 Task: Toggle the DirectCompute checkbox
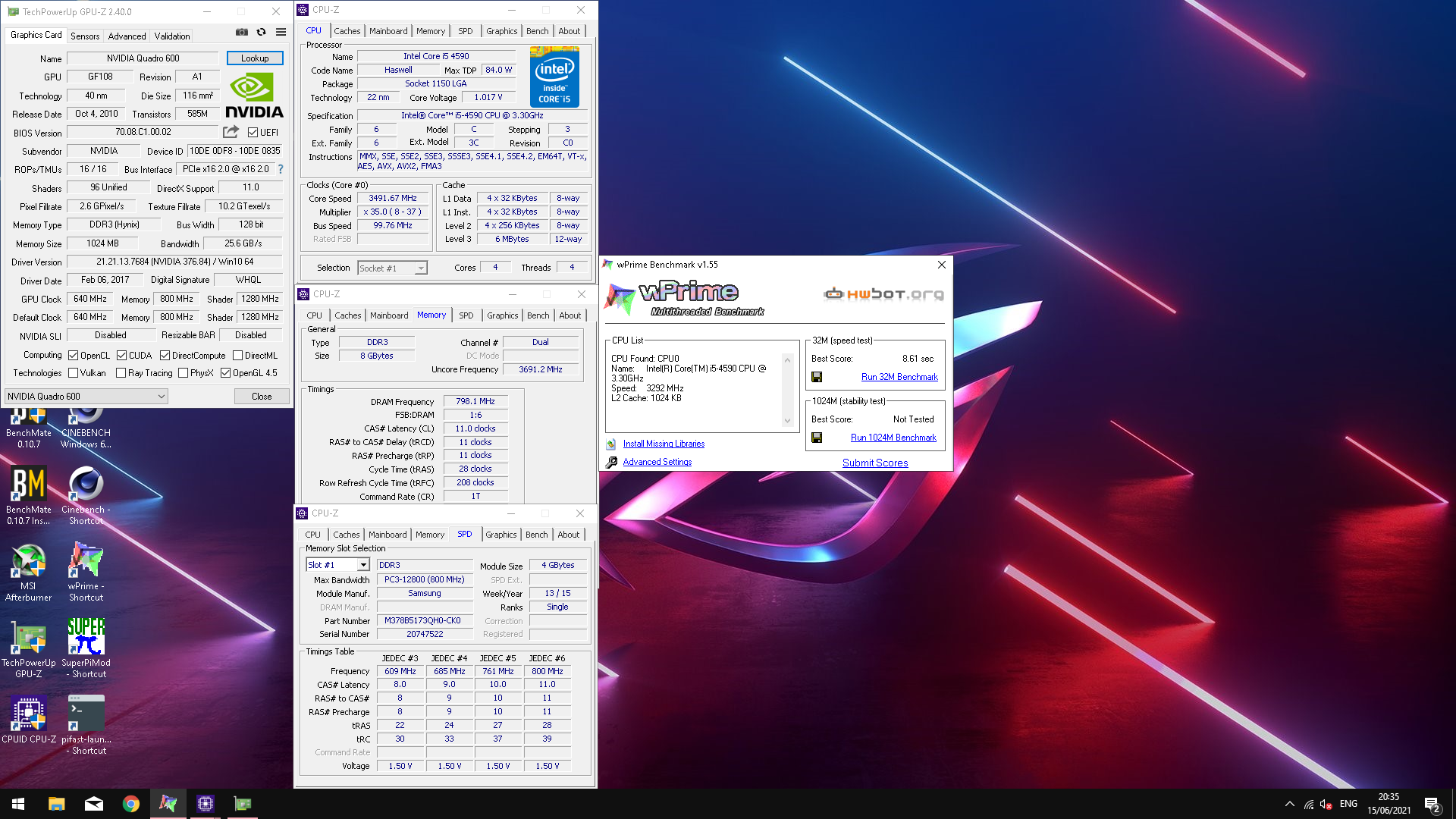point(165,356)
